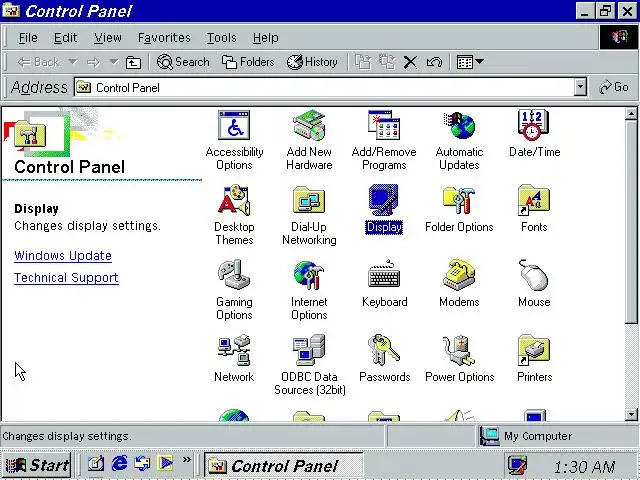Select ODBC Data Sources (32bit) icon

click(x=309, y=365)
